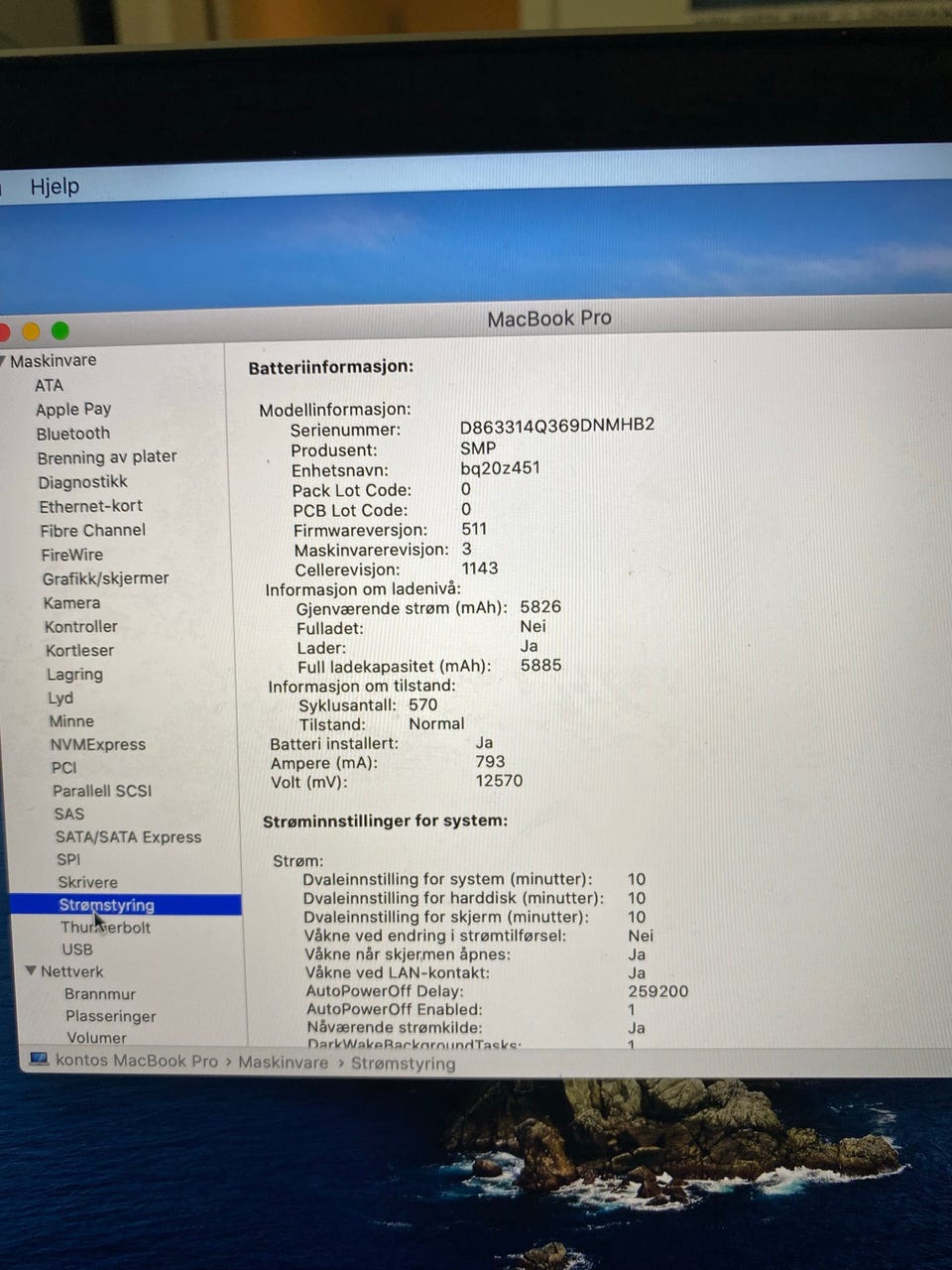
Task: Click the Maskinvare category label
Action: click(x=54, y=360)
